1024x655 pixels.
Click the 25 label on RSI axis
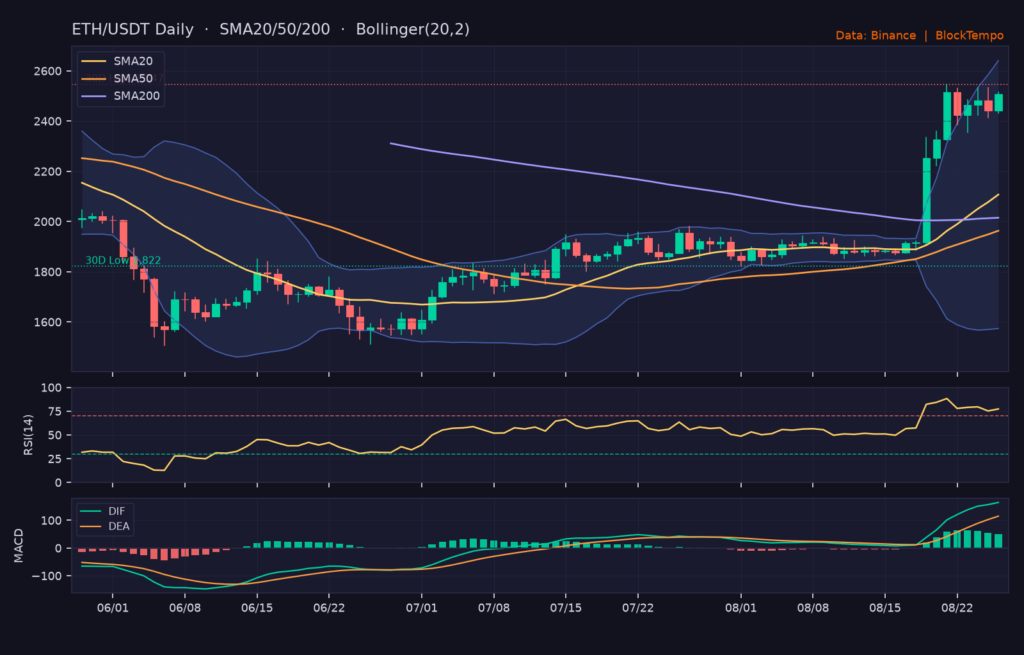coord(55,459)
